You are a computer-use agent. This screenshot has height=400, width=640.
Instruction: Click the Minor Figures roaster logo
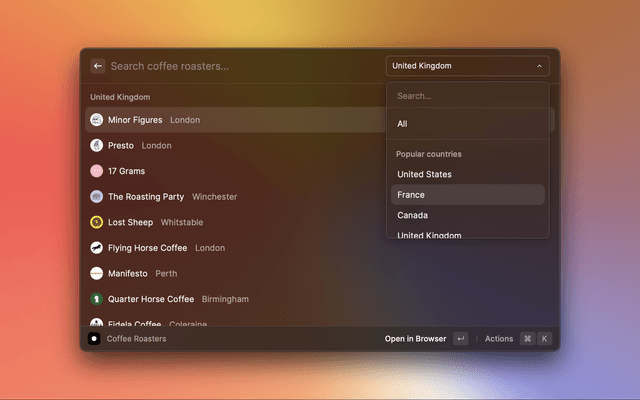click(x=97, y=120)
